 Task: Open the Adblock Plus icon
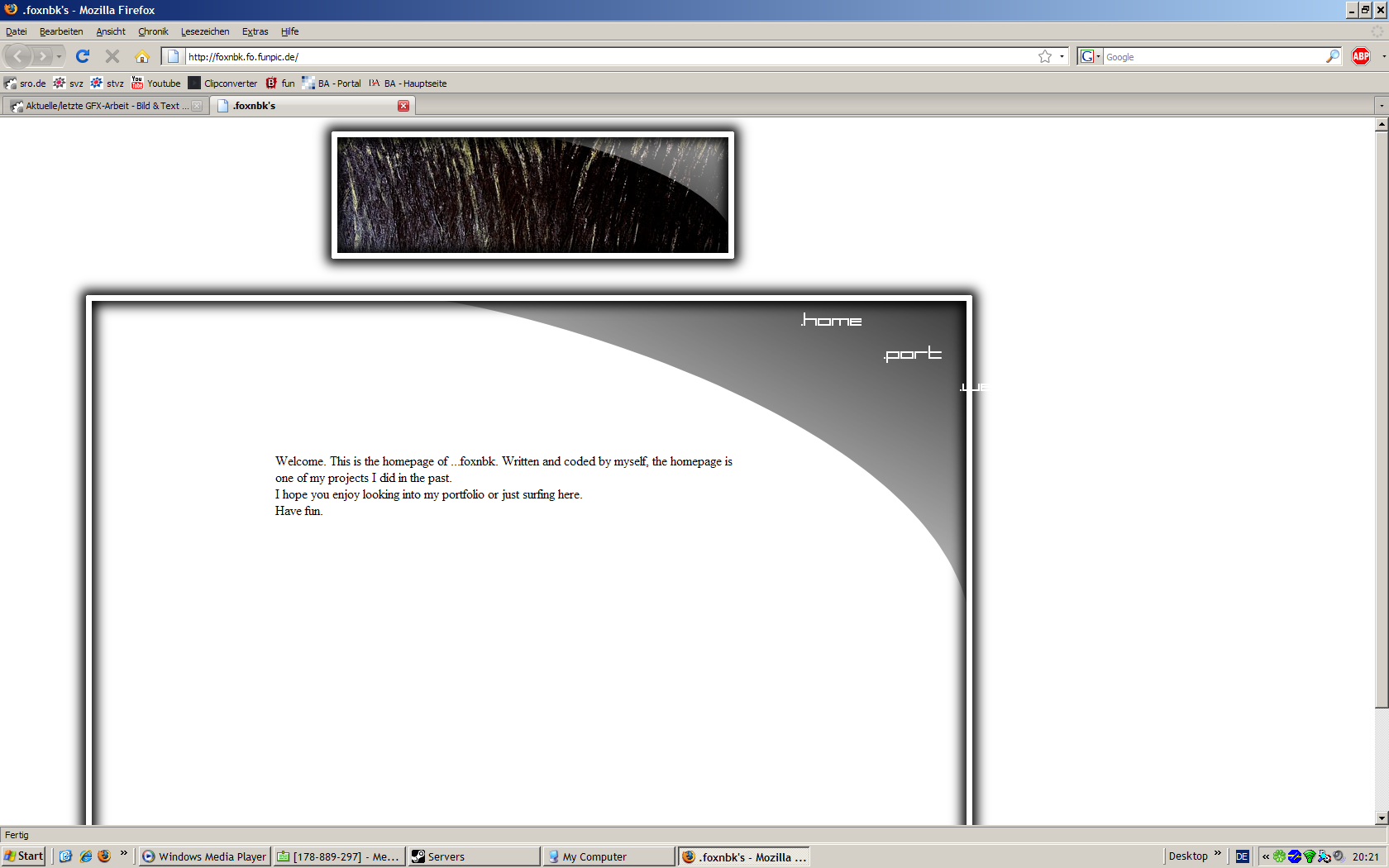1361,56
